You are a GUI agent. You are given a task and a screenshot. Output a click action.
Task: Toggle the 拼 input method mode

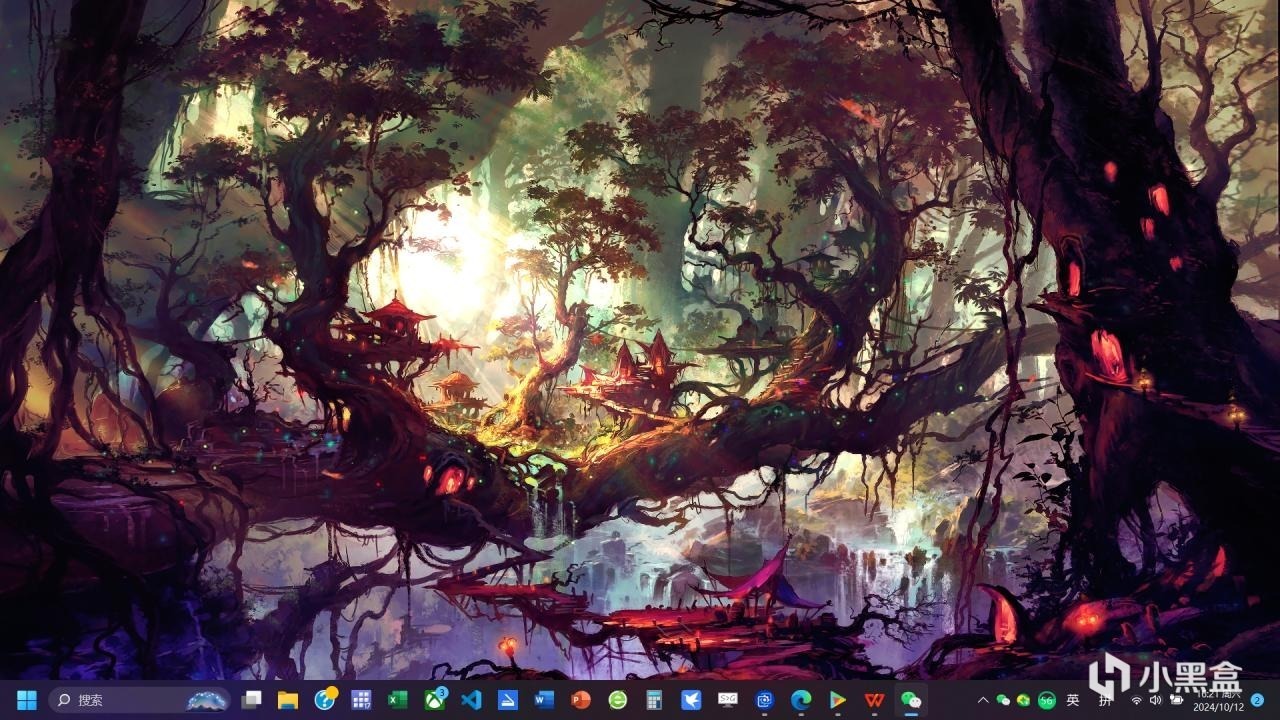tap(1106, 700)
